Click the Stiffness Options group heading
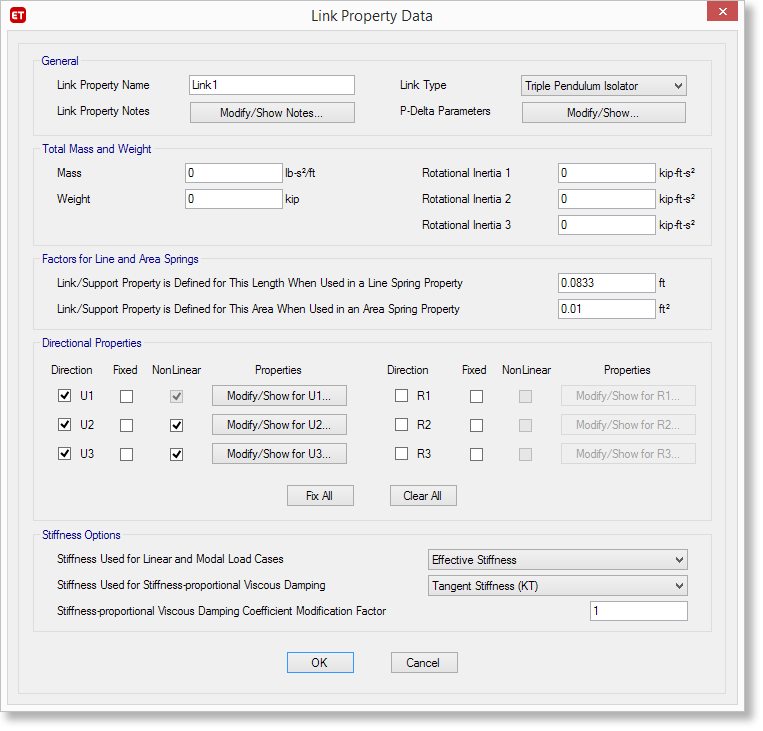This screenshot has width=763, height=731. [x=81, y=535]
